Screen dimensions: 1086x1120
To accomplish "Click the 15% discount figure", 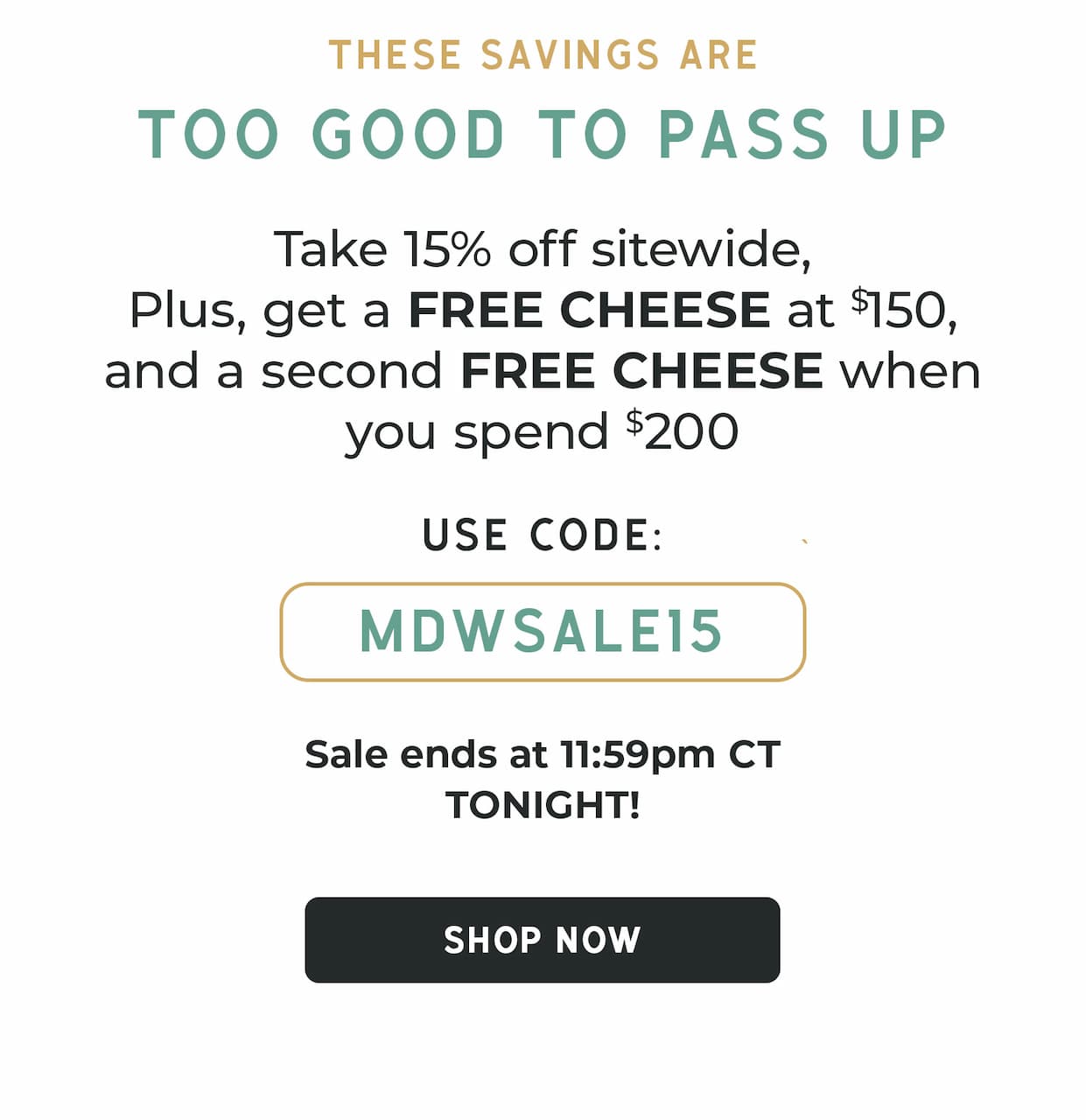I will (x=447, y=249).
